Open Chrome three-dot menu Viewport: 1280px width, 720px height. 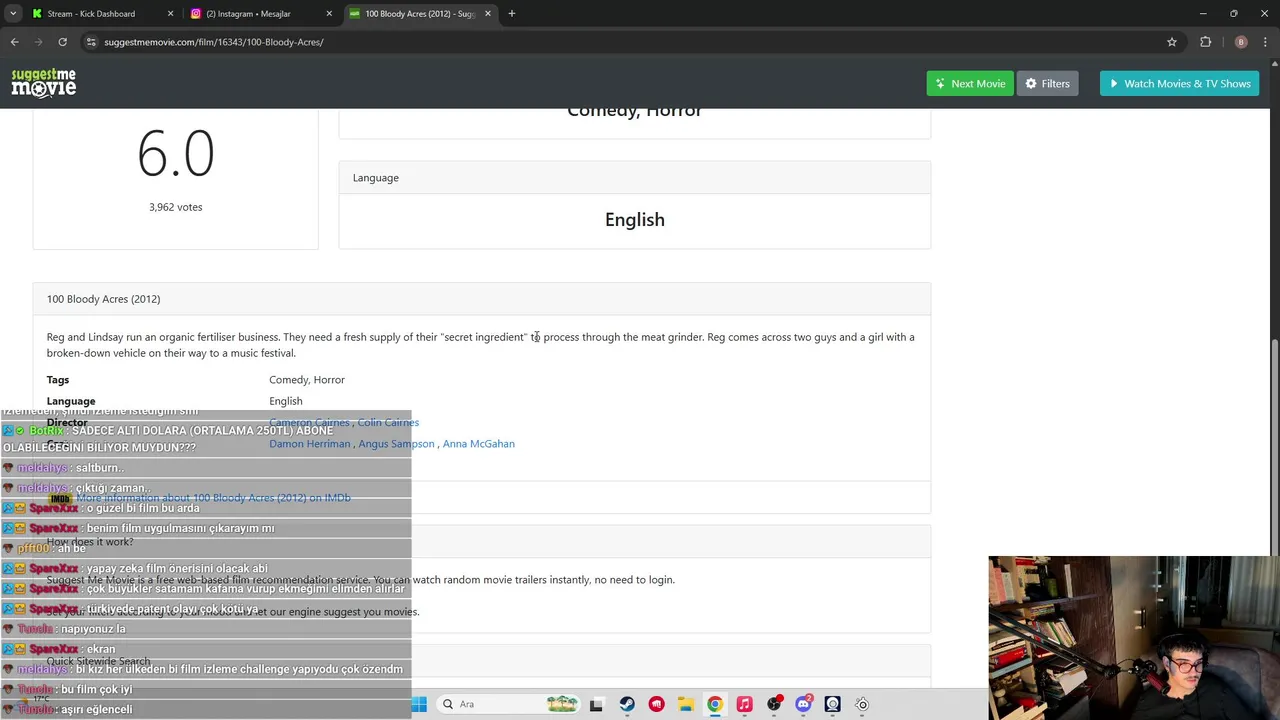pyautogui.click(x=1265, y=42)
